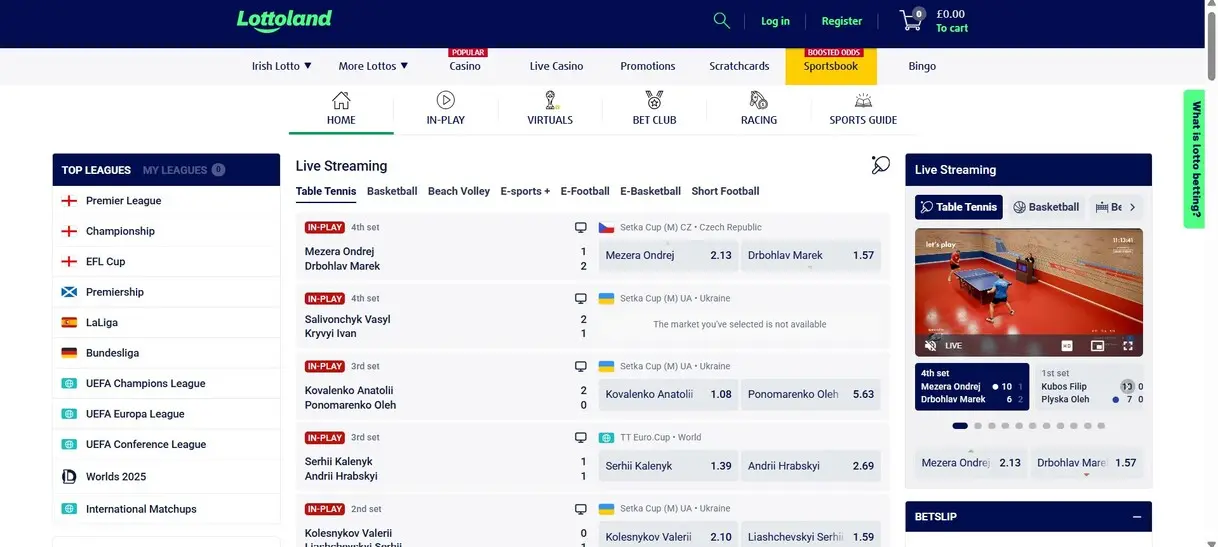Open Casino from navigation menu
Screen dimensions: 1218x547
(x=465, y=66)
